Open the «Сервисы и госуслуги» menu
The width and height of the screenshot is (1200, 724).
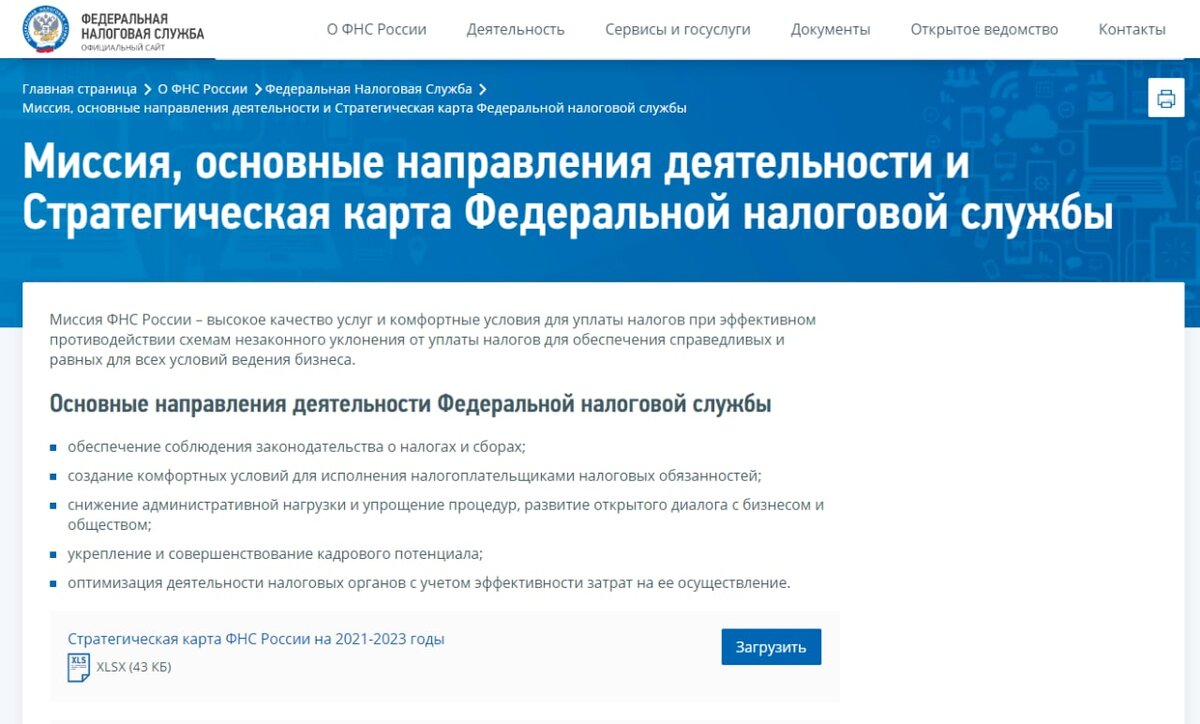678,29
